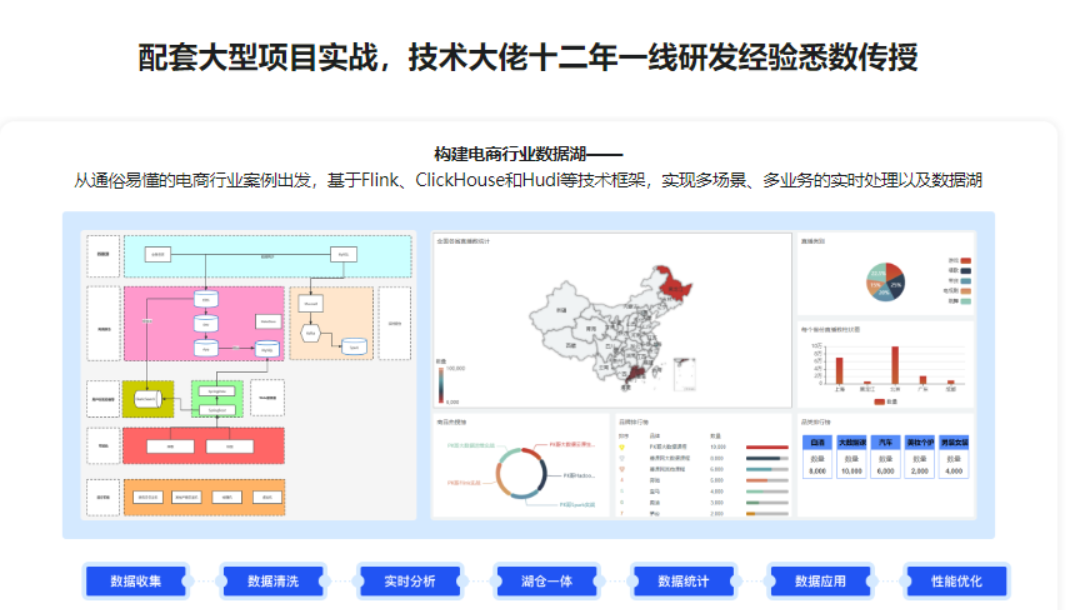1066x610 pixels.
Task: Select the Kafka node in the architecture diagram
Action: pos(309,331)
